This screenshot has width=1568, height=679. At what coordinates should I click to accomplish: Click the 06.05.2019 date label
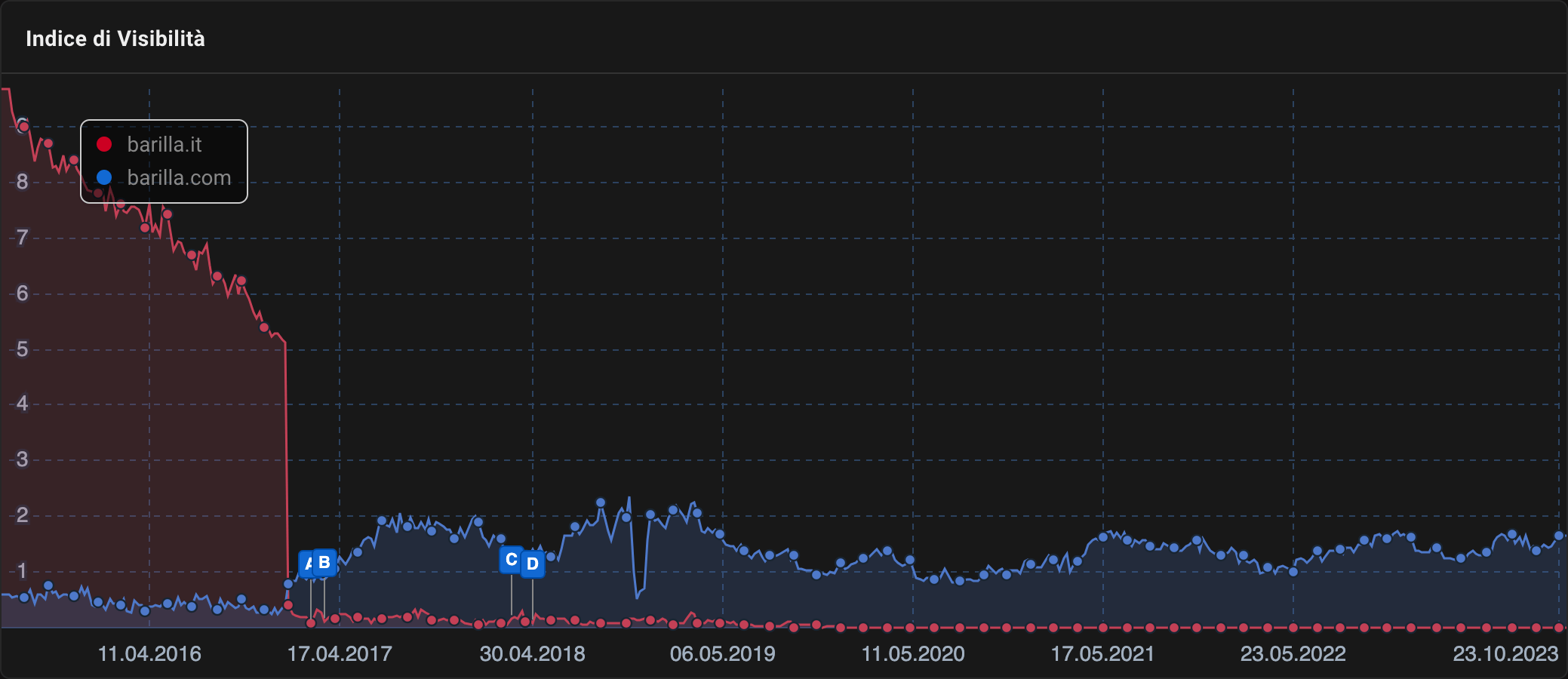[x=723, y=653]
